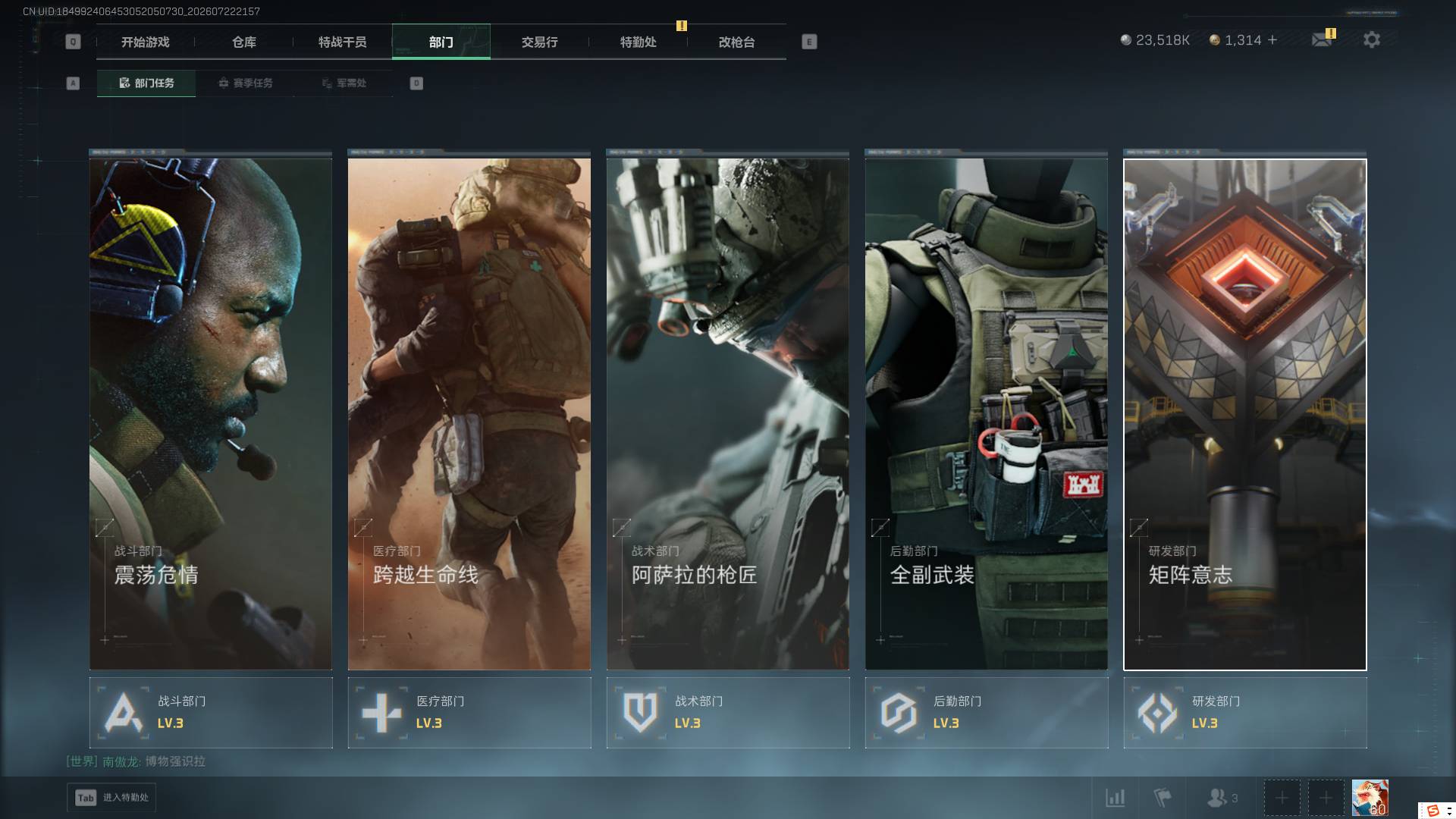Image resolution: width=1456 pixels, height=819 pixels.
Task: Open the 特勤处 tab
Action: click(638, 42)
